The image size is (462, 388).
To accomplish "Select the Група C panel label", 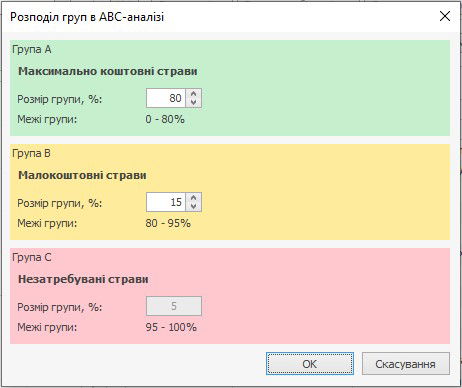I will (x=32, y=257).
